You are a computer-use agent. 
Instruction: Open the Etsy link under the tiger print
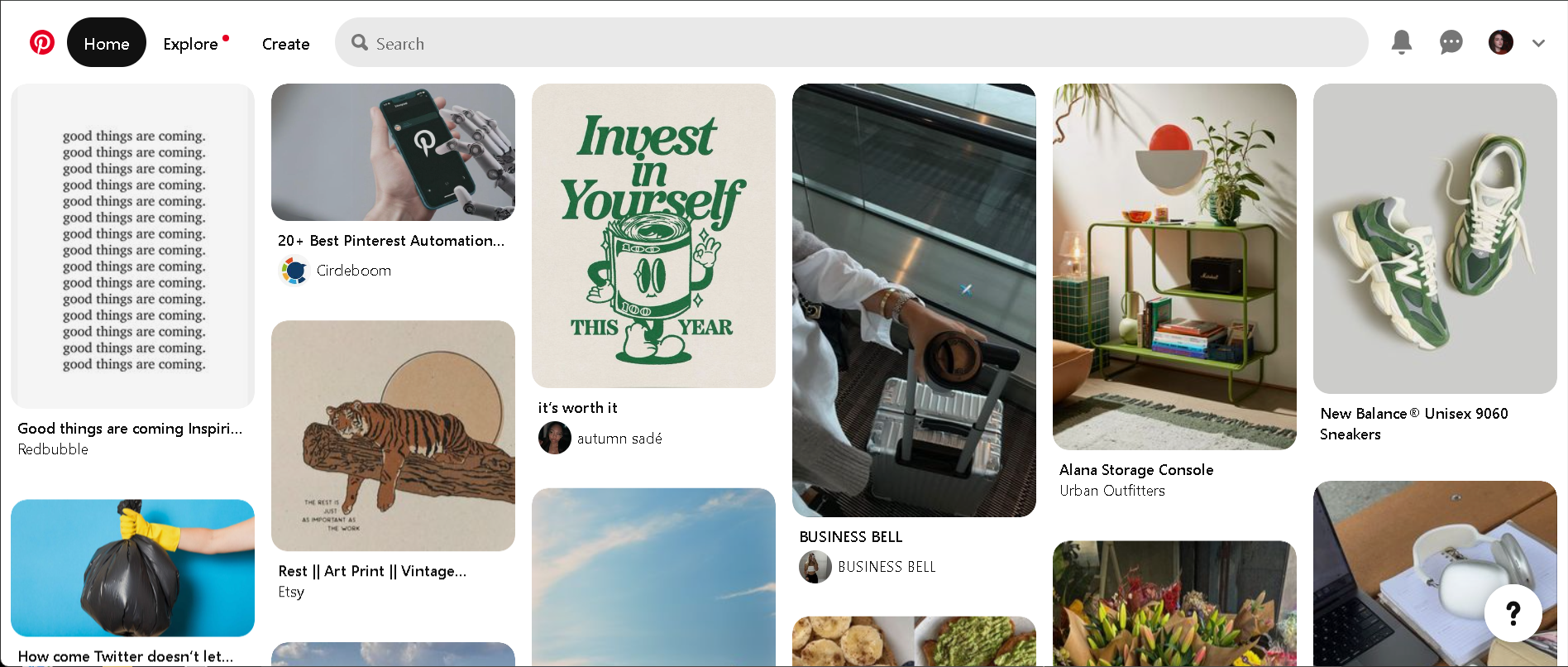(x=291, y=592)
